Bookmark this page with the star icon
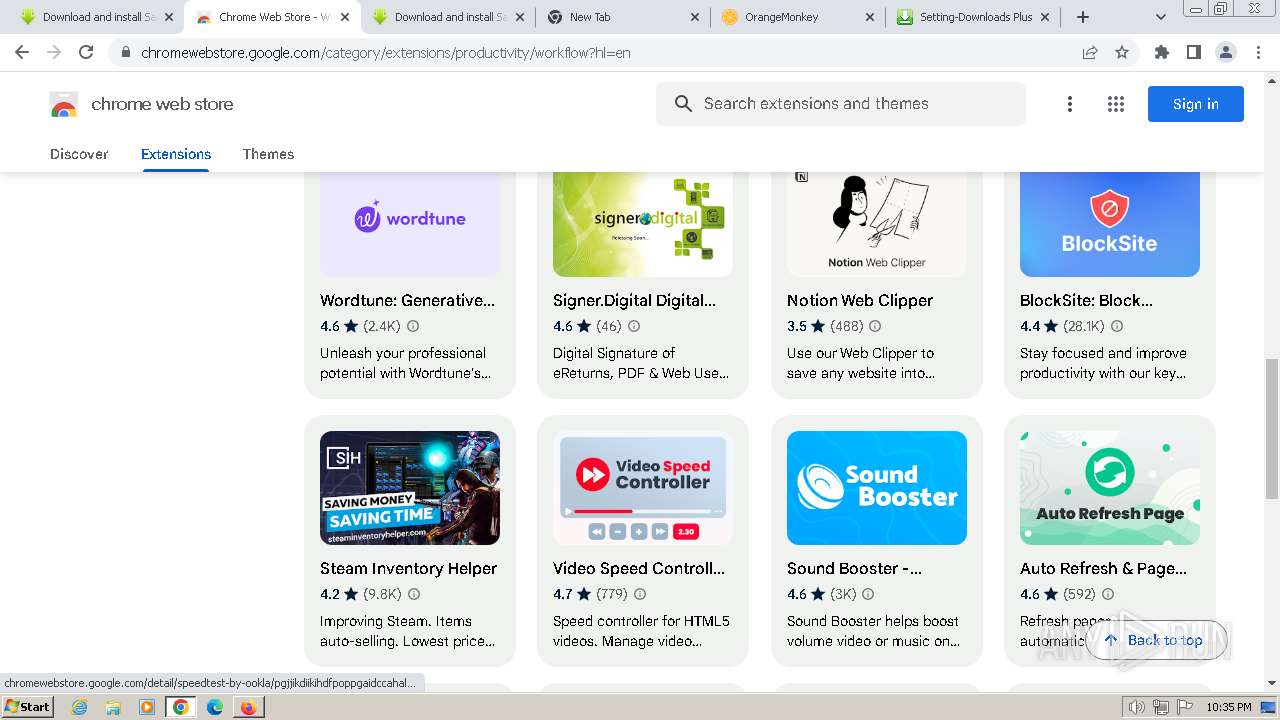 [1122, 52]
